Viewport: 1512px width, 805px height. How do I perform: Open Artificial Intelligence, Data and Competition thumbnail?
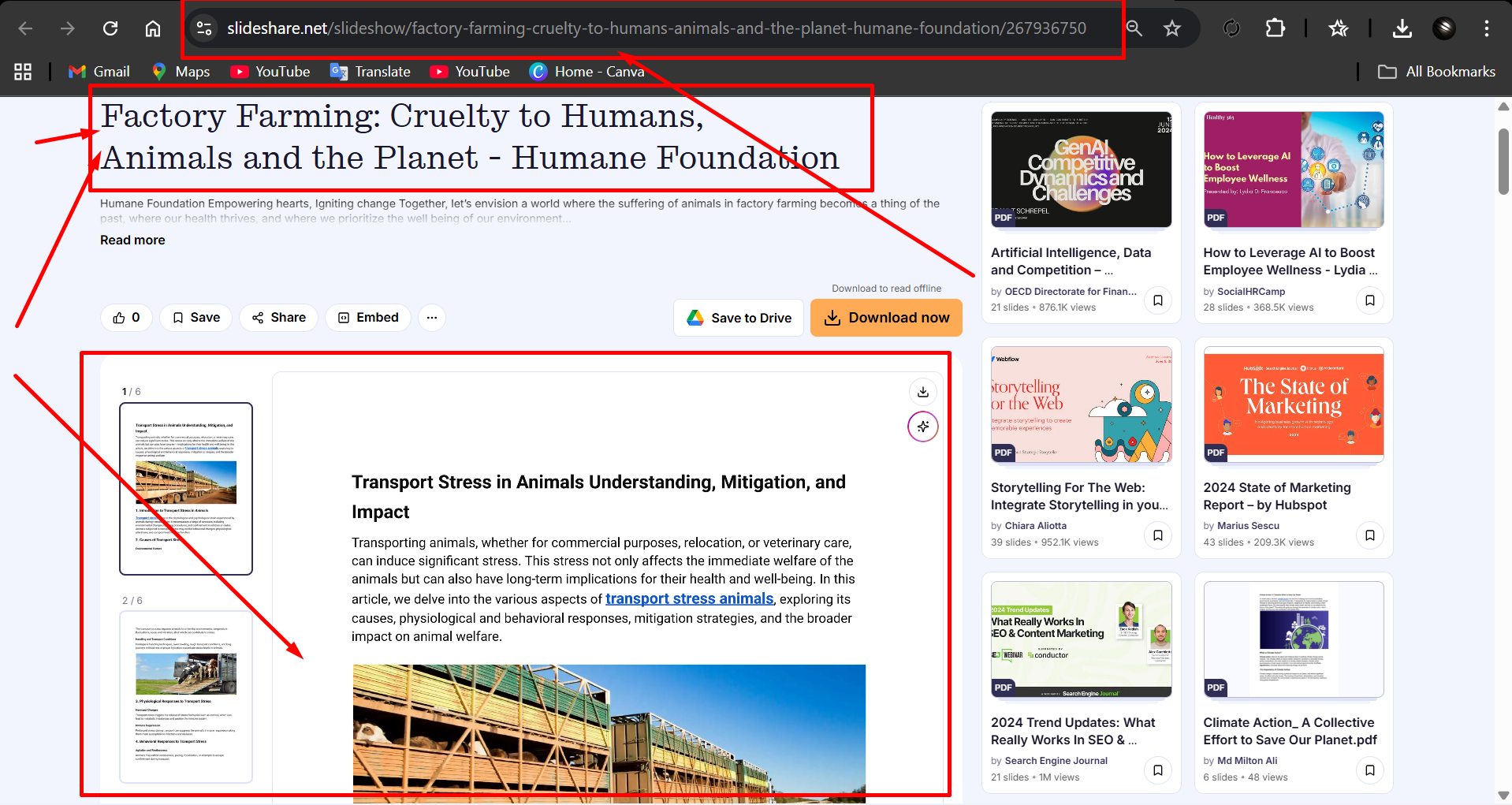(1082, 170)
